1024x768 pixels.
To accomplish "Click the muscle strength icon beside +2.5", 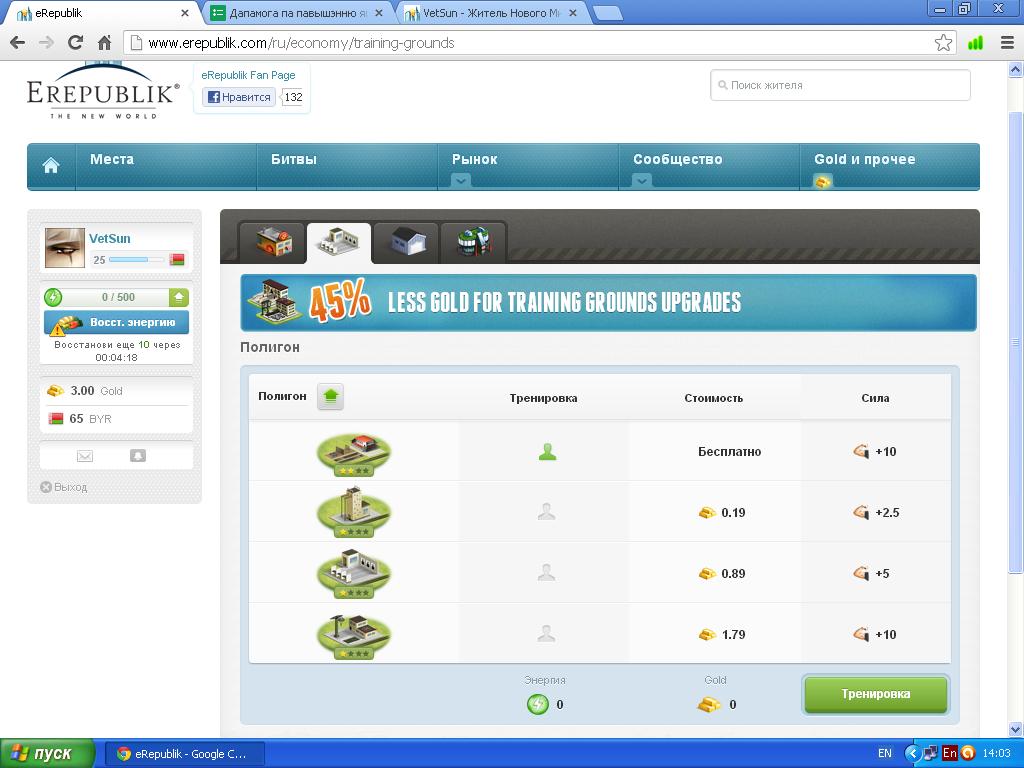I will [x=861, y=512].
